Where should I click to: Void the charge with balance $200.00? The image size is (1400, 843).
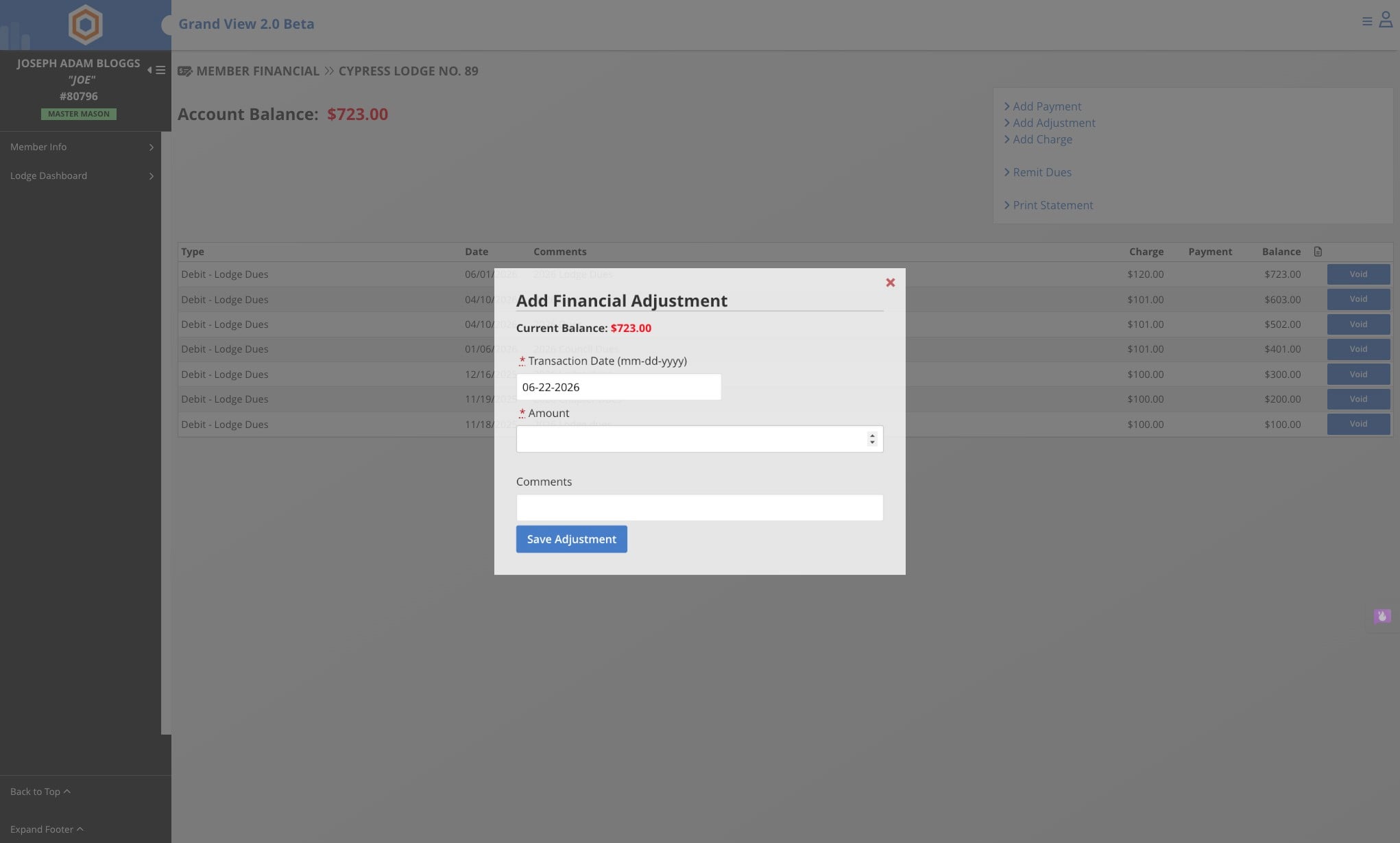[x=1358, y=399]
